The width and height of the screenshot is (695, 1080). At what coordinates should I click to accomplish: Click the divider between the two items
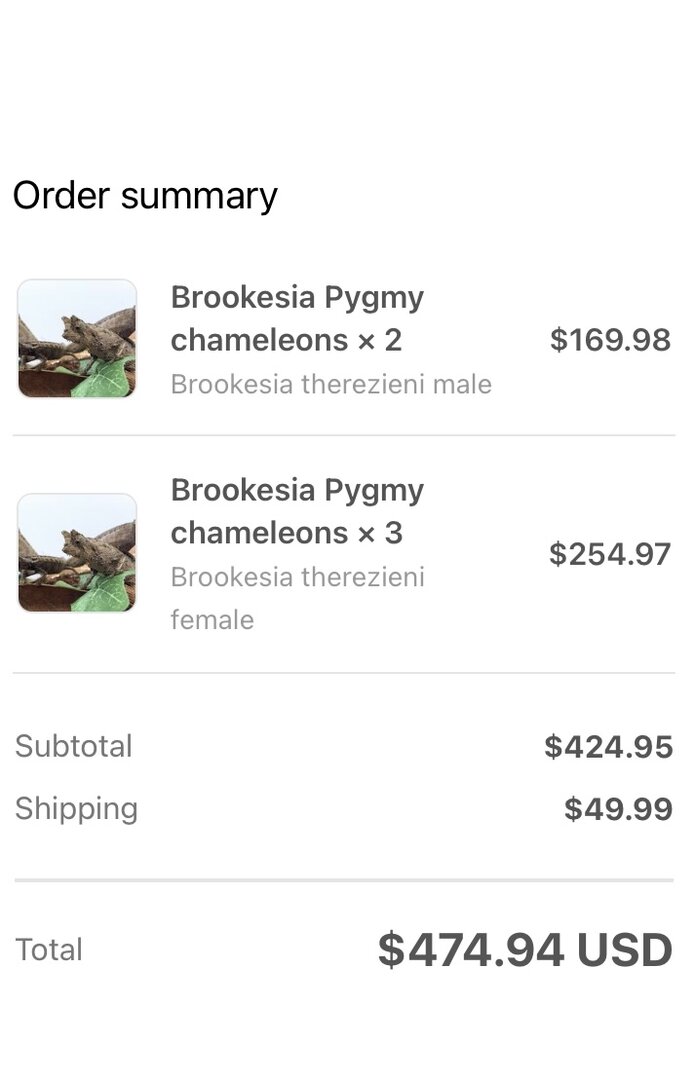344,435
